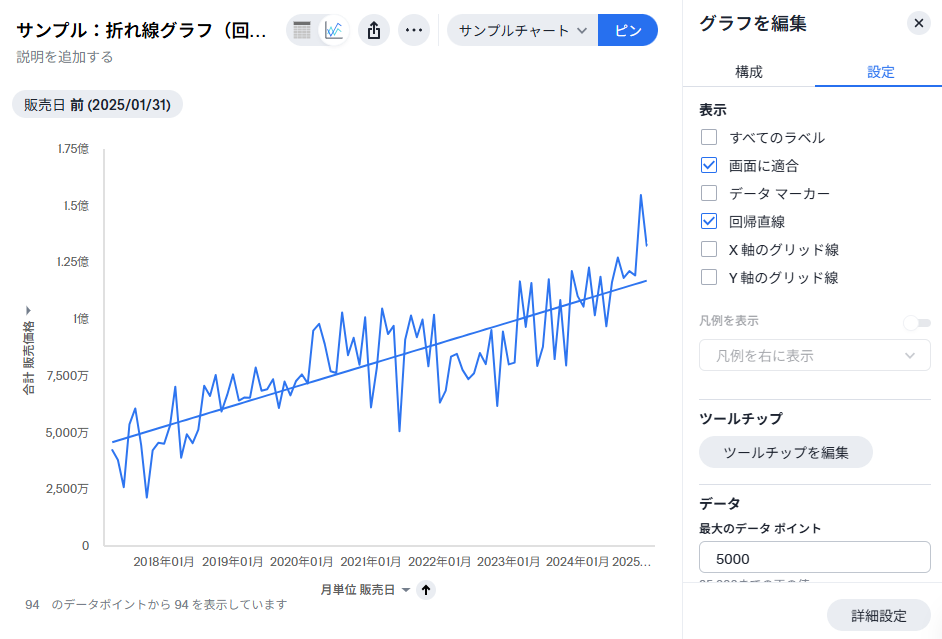Image resolution: width=942 pixels, height=639 pixels.
Task: Disable the 回帰直線 checkbox
Action: pos(709,221)
